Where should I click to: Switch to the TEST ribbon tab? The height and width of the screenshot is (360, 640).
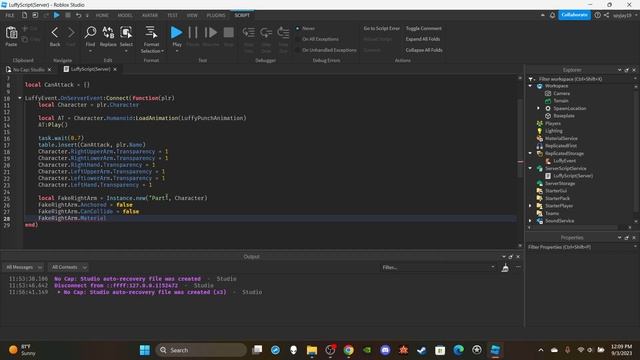(x=172, y=15)
